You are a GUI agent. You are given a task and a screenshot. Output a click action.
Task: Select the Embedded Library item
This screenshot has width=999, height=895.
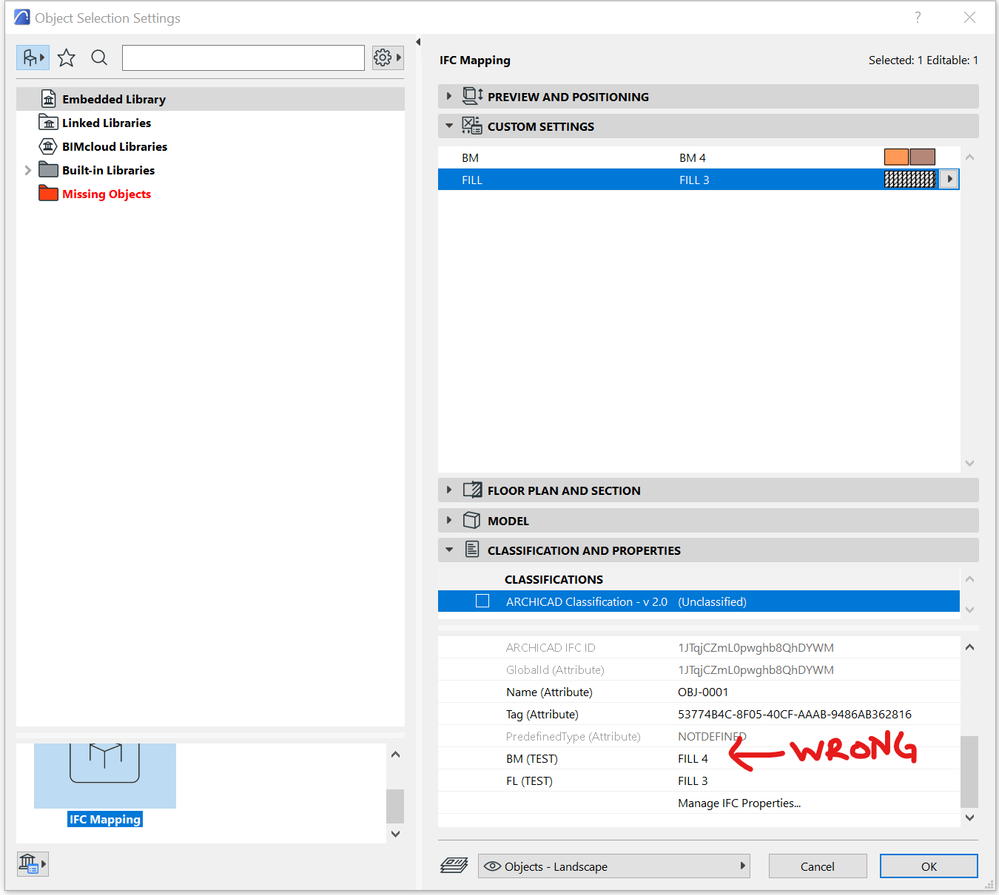(210, 99)
